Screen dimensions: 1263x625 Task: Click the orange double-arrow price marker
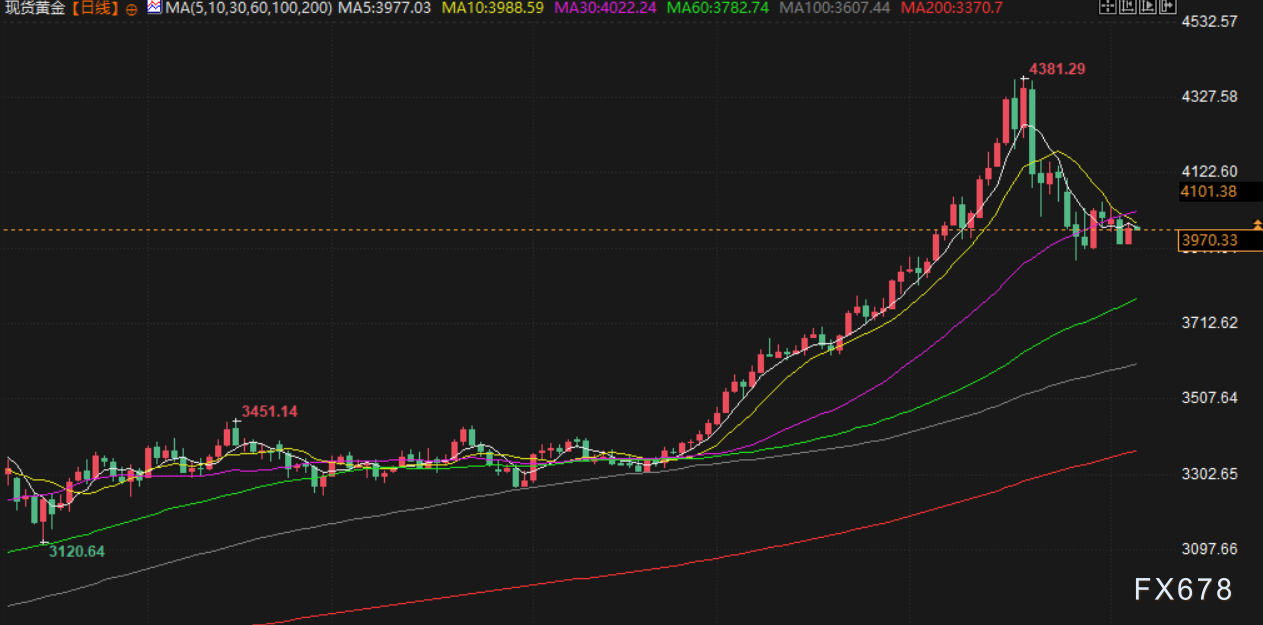point(1257,225)
